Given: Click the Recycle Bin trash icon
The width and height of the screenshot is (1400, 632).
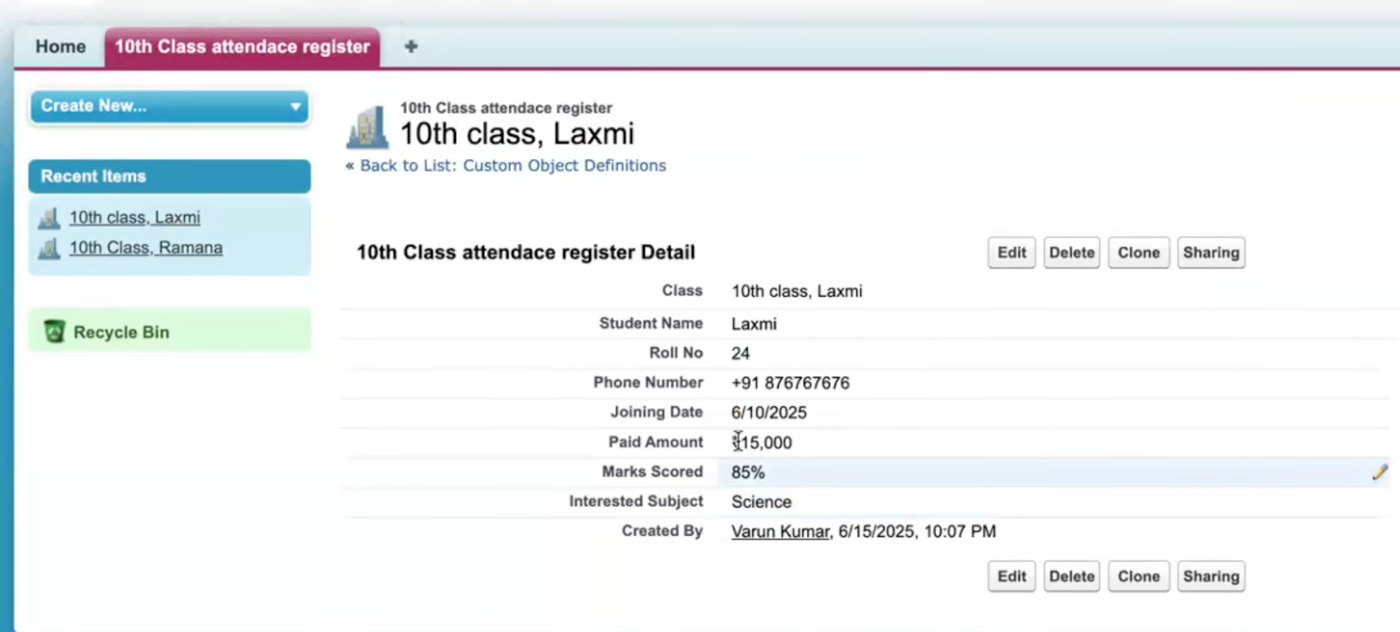Looking at the screenshot, I should [x=55, y=332].
